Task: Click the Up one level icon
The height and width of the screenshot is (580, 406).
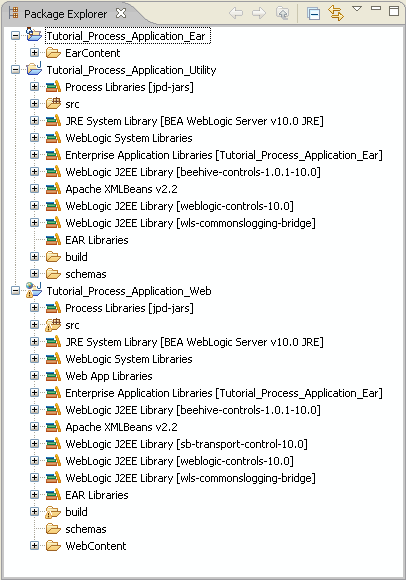Action: pos(282,13)
